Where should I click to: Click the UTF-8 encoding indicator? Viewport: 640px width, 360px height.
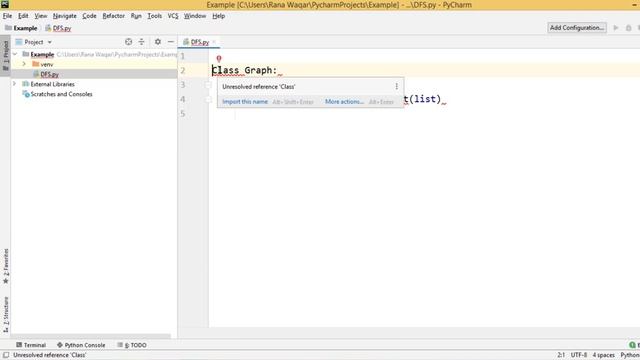pyautogui.click(x=579, y=355)
